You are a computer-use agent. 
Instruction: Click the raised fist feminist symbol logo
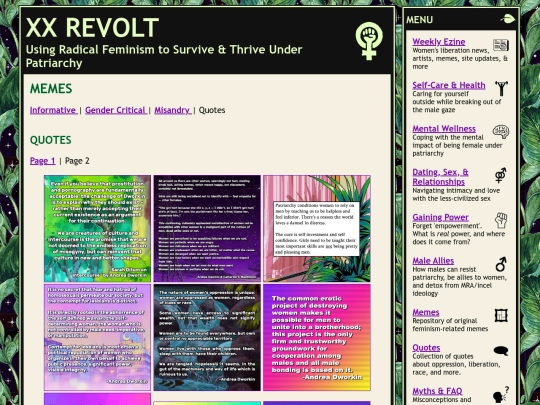coord(369,41)
